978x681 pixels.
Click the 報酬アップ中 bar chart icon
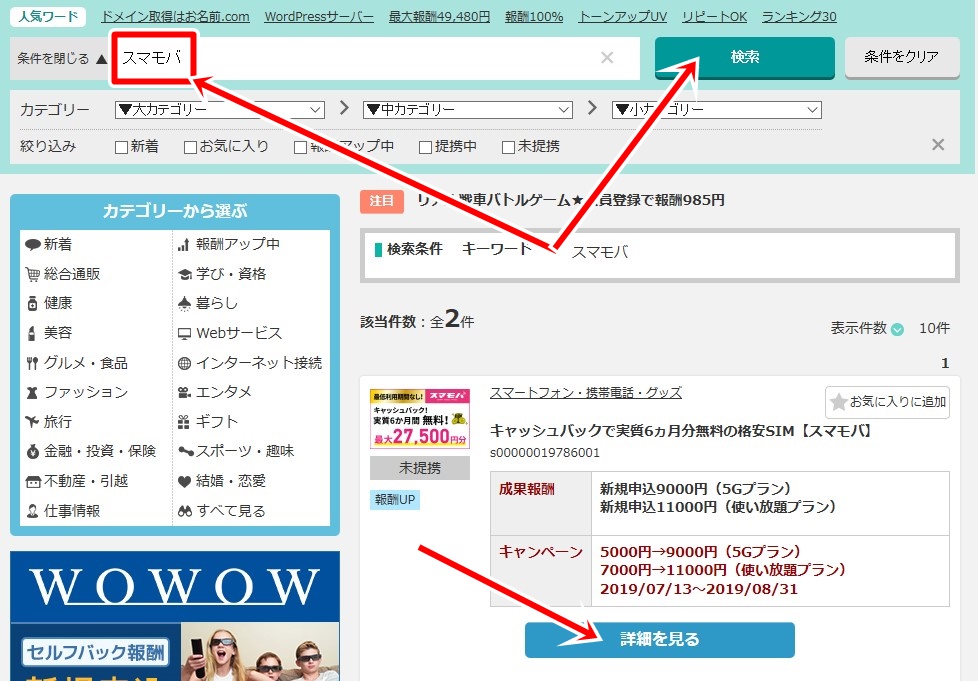(183, 244)
